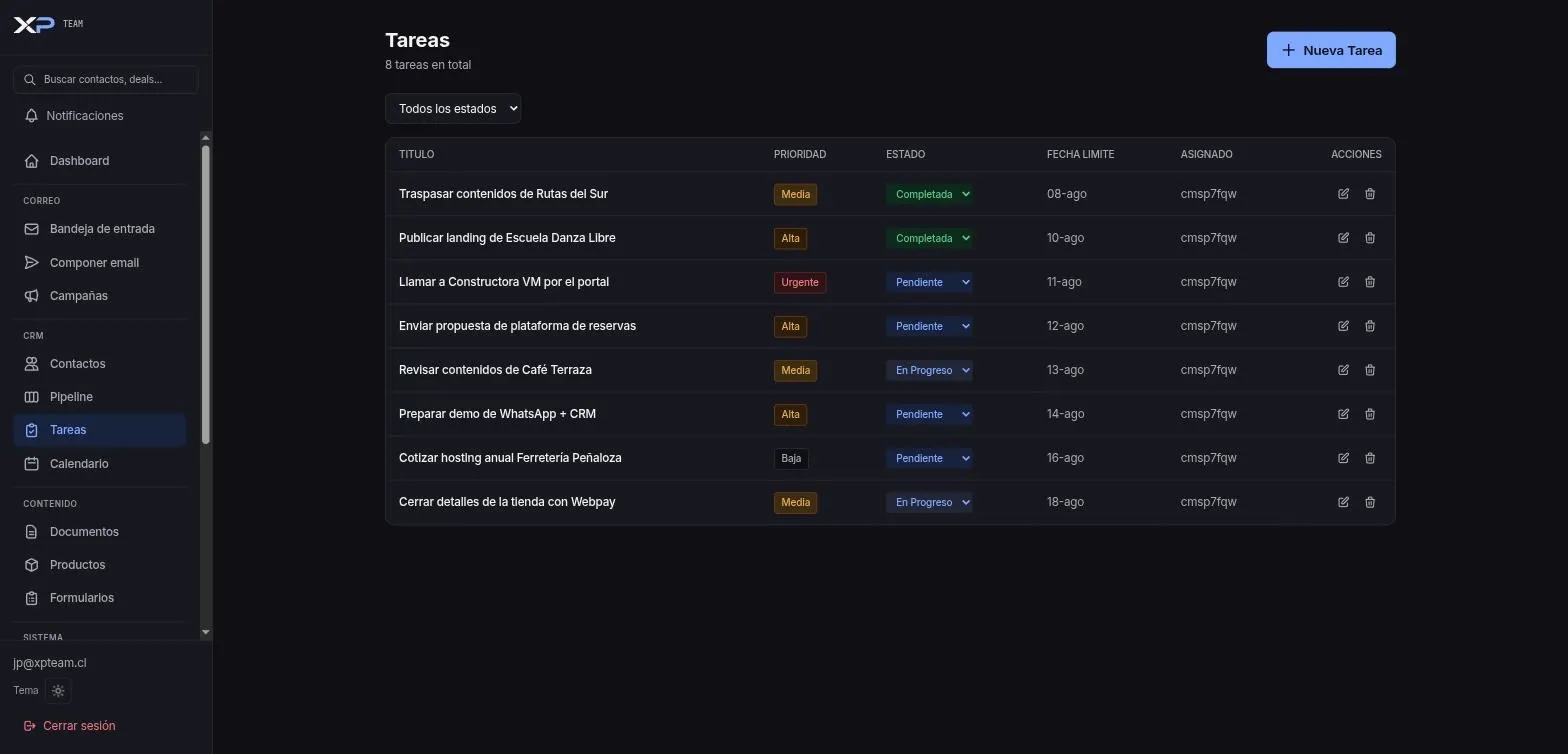Open Documentos in the sidebar
Image resolution: width=1568 pixels, height=754 pixels.
[100, 532]
